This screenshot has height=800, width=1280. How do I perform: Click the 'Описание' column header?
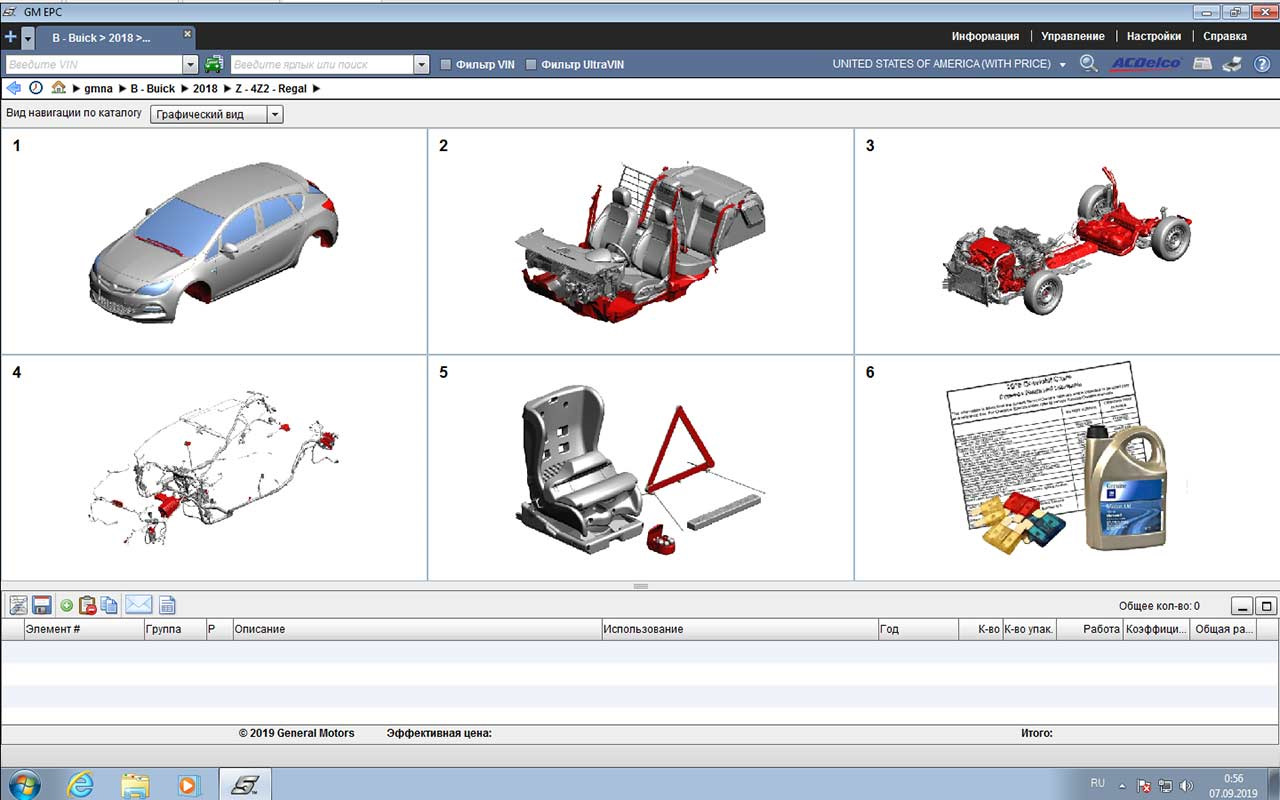click(417, 629)
